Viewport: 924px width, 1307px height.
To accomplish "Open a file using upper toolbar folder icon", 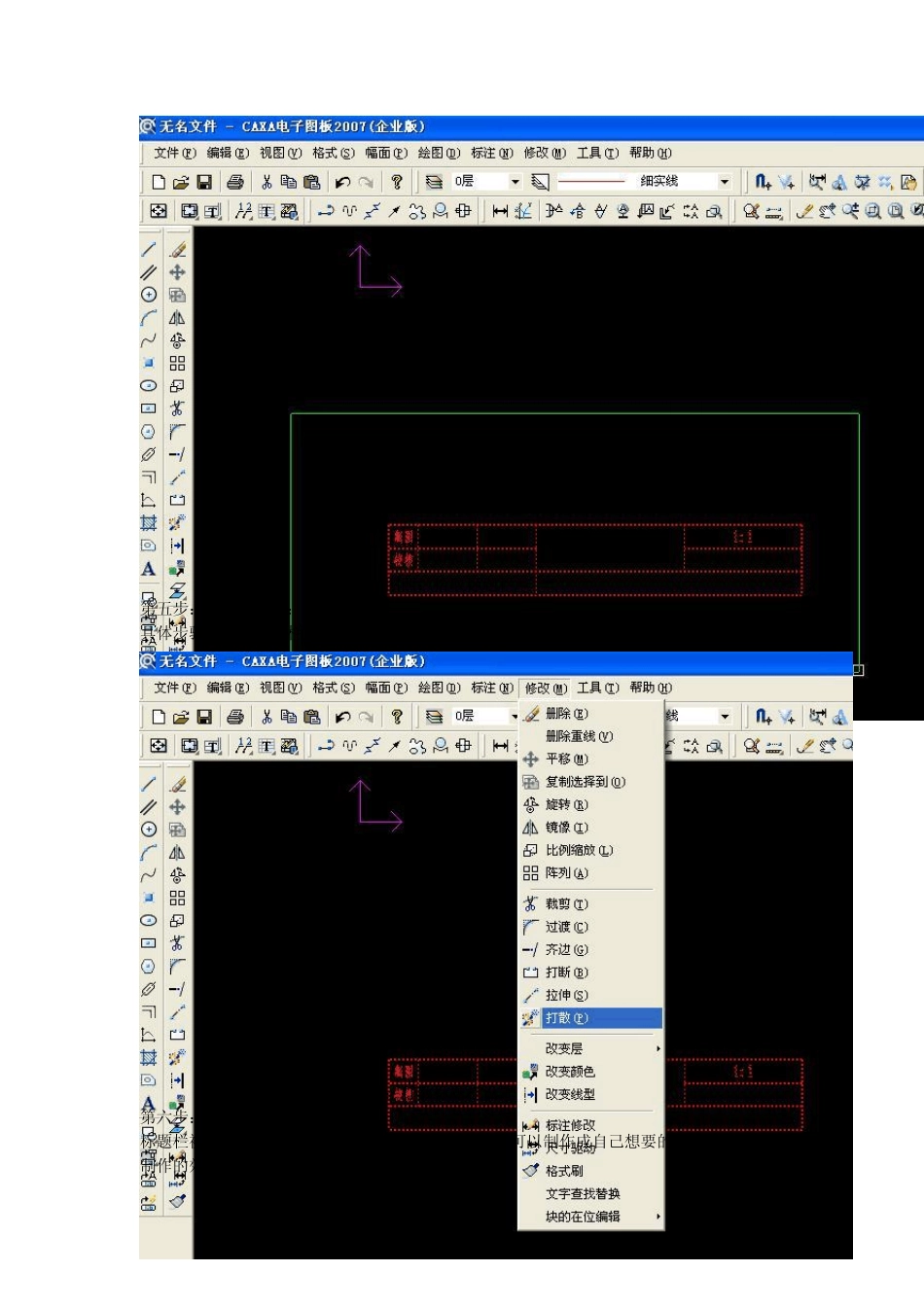I will (x=181, y=182).
